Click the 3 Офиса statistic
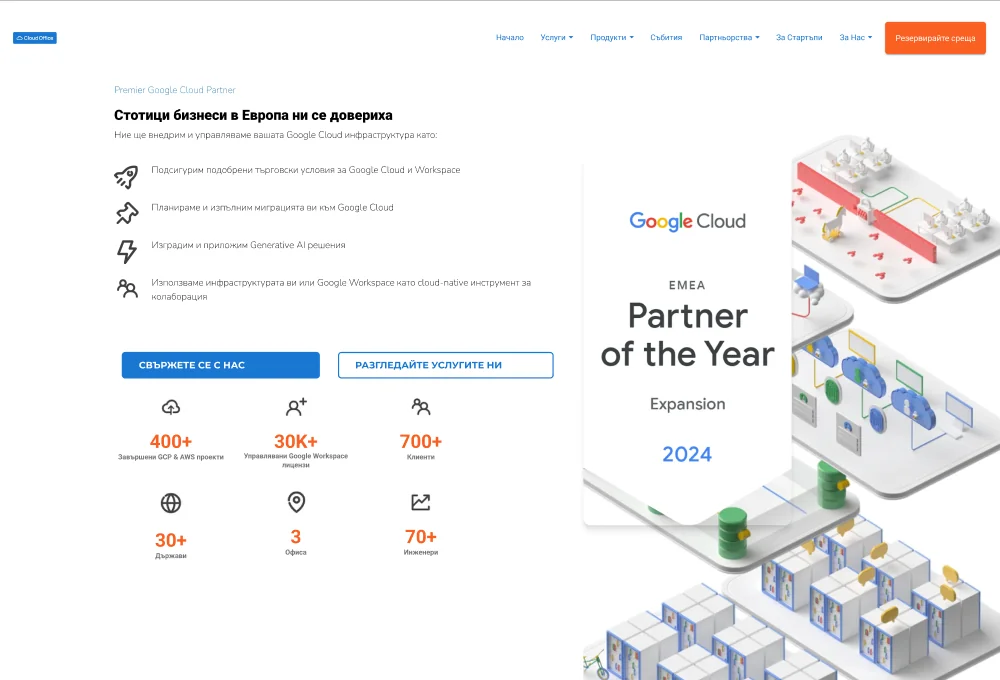Viewport: 1000px width, 680px height. click(x=296, y=542)
